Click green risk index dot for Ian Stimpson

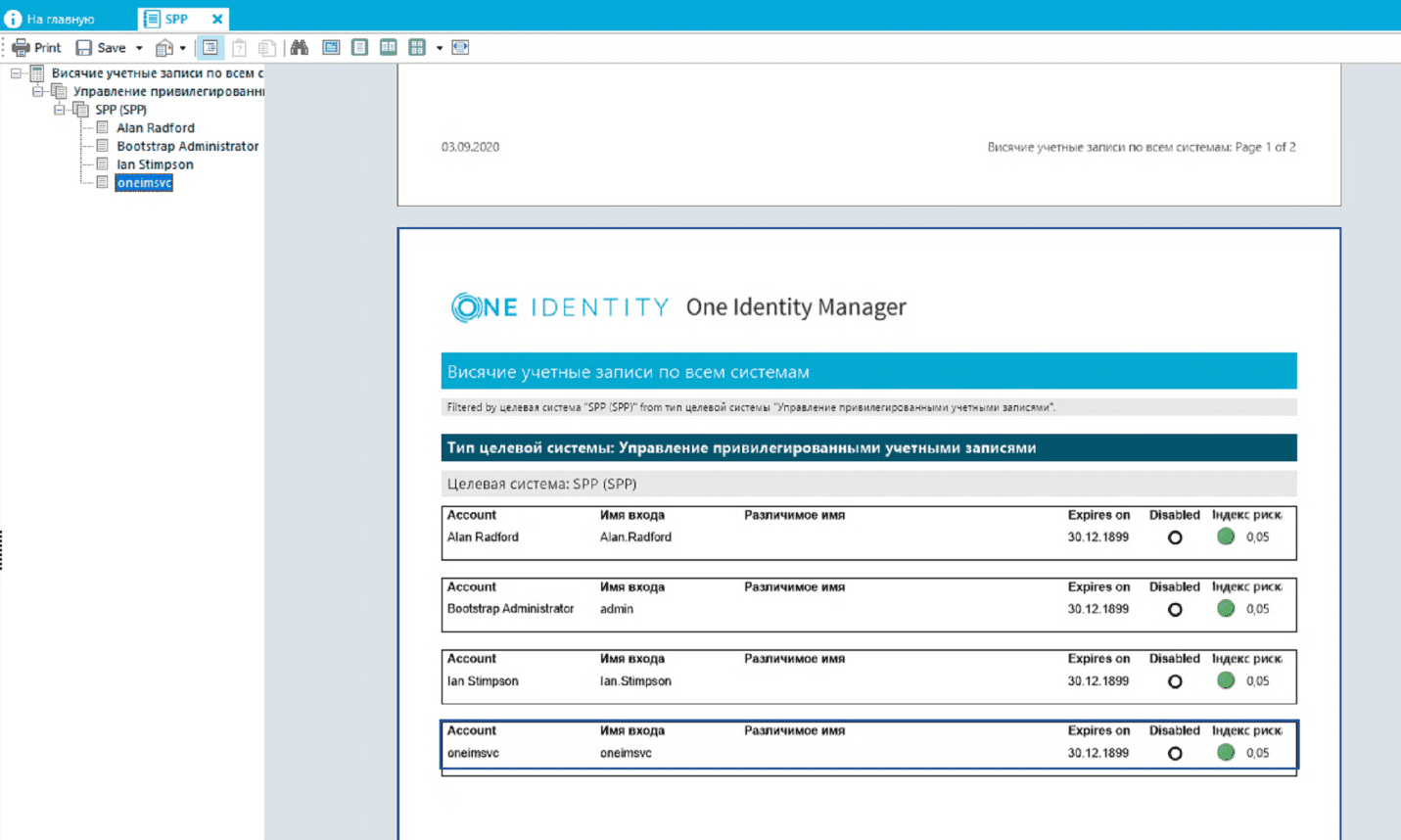1226,680
